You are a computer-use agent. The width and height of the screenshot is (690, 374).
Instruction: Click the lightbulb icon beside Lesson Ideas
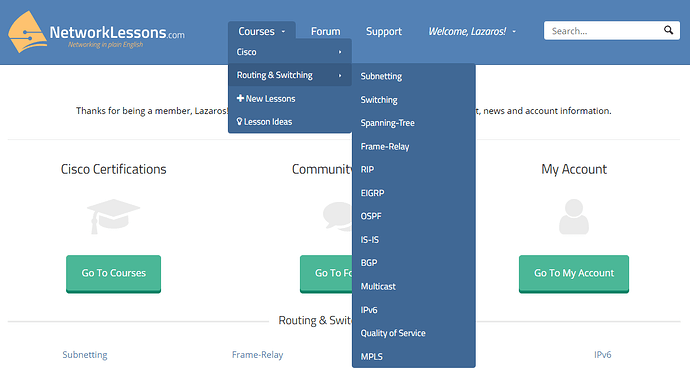pyautogui.click(x=239, y=121)
